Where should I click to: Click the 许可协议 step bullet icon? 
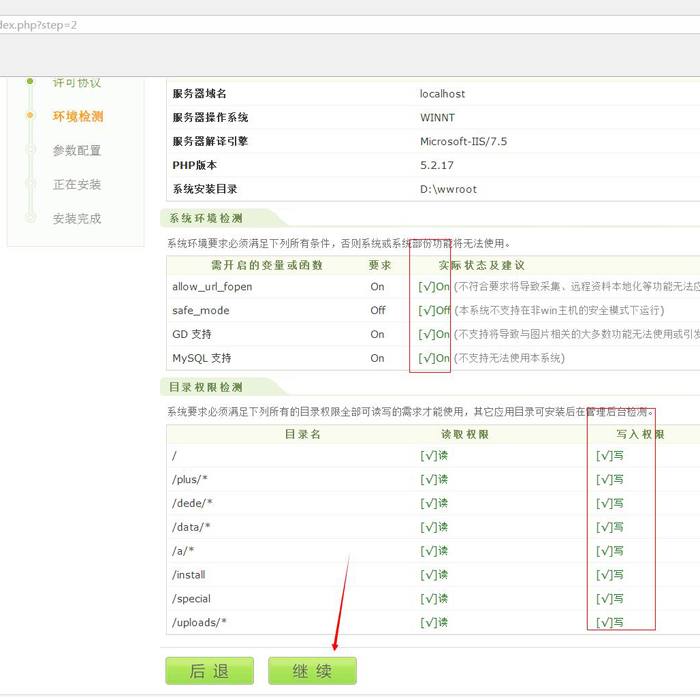point(31,82)
